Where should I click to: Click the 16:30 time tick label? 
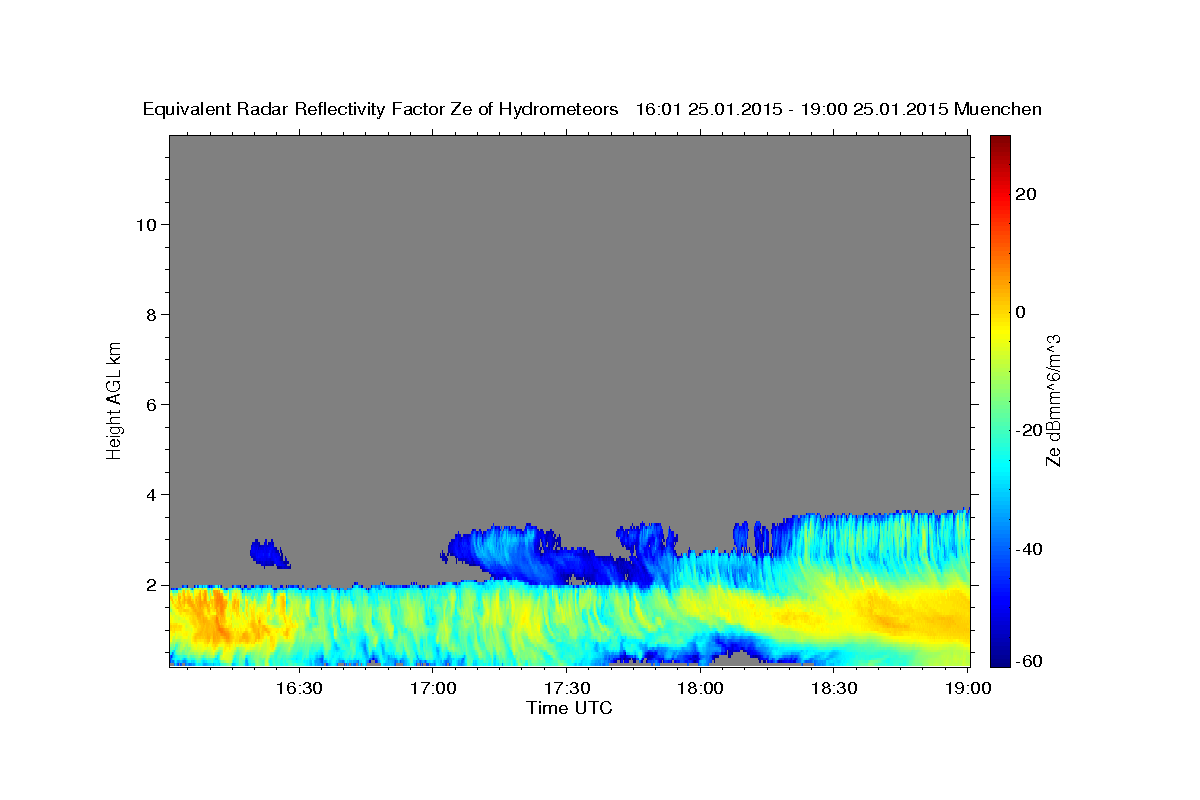pyautogui.click(x=299, y=689)
